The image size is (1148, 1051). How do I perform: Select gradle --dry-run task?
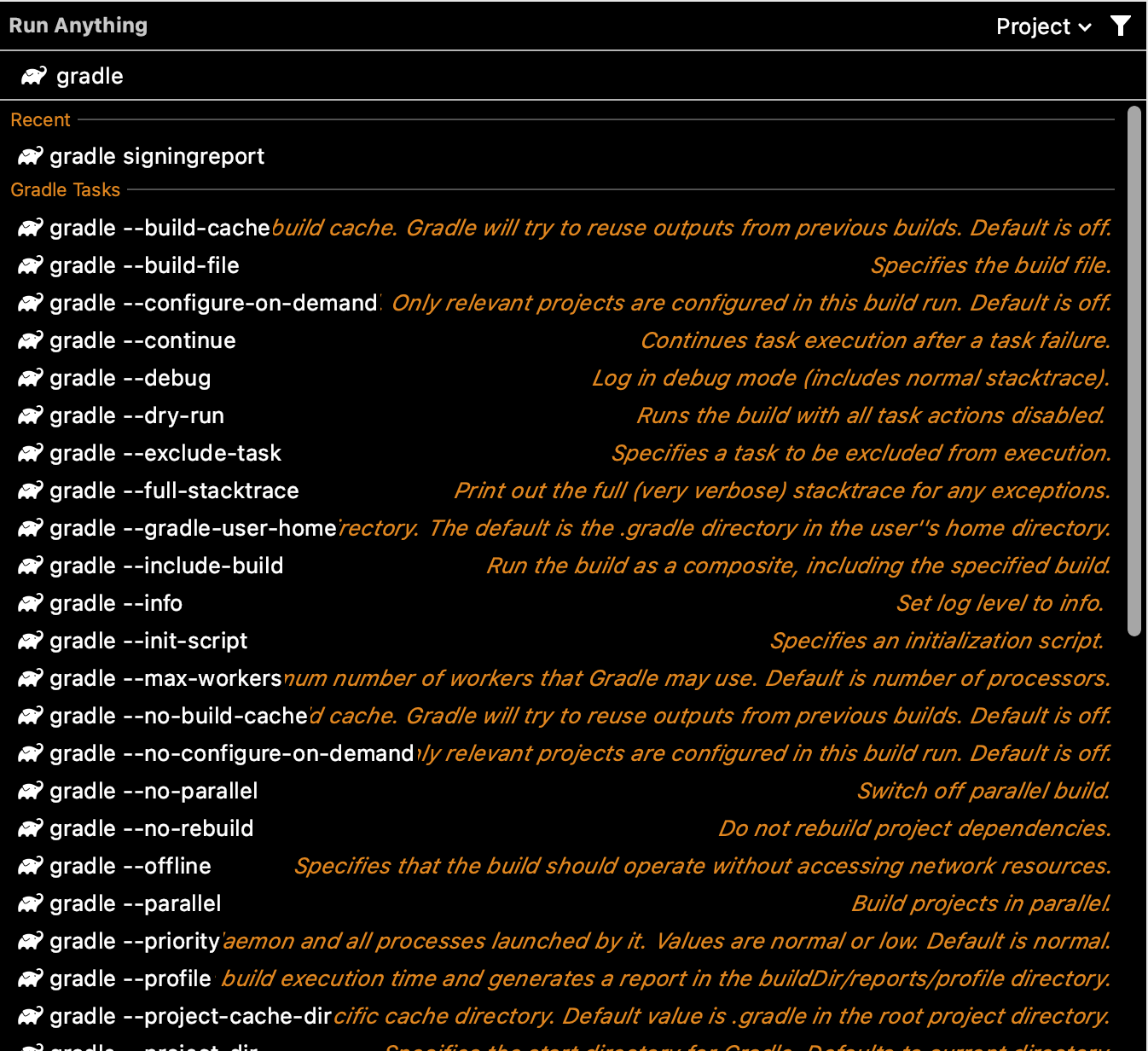[x=563, y=415]
